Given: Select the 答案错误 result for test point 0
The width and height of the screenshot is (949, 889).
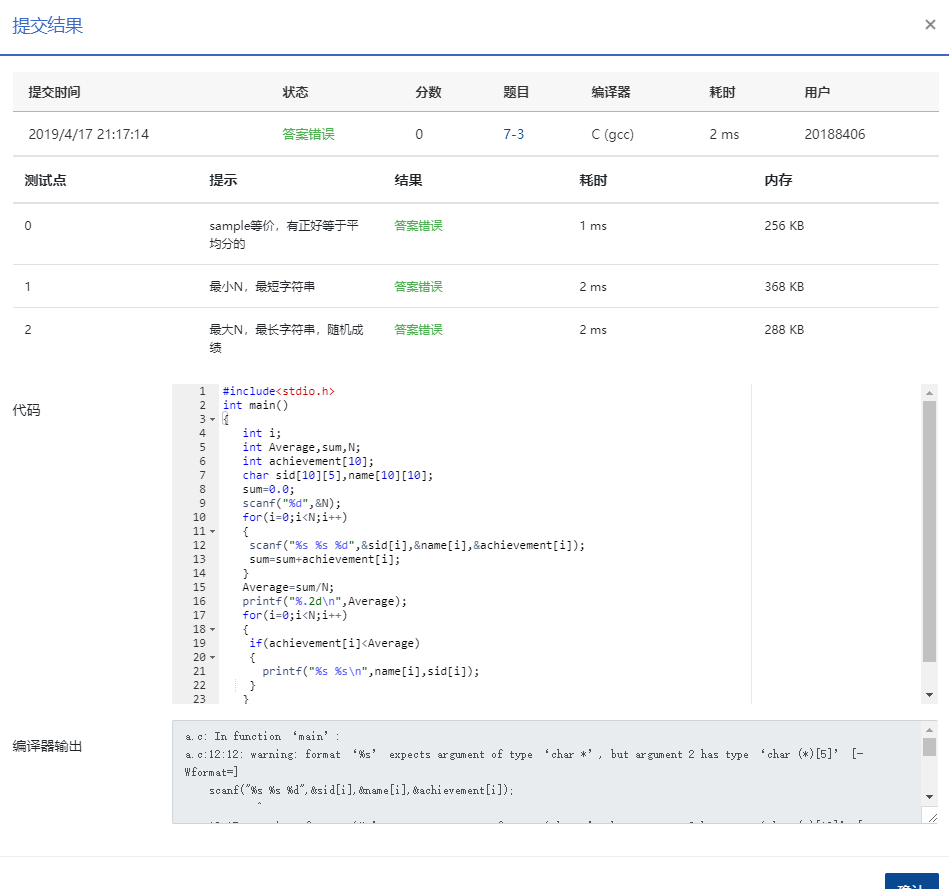Looking at the screenshot, I should pos(418,226).
